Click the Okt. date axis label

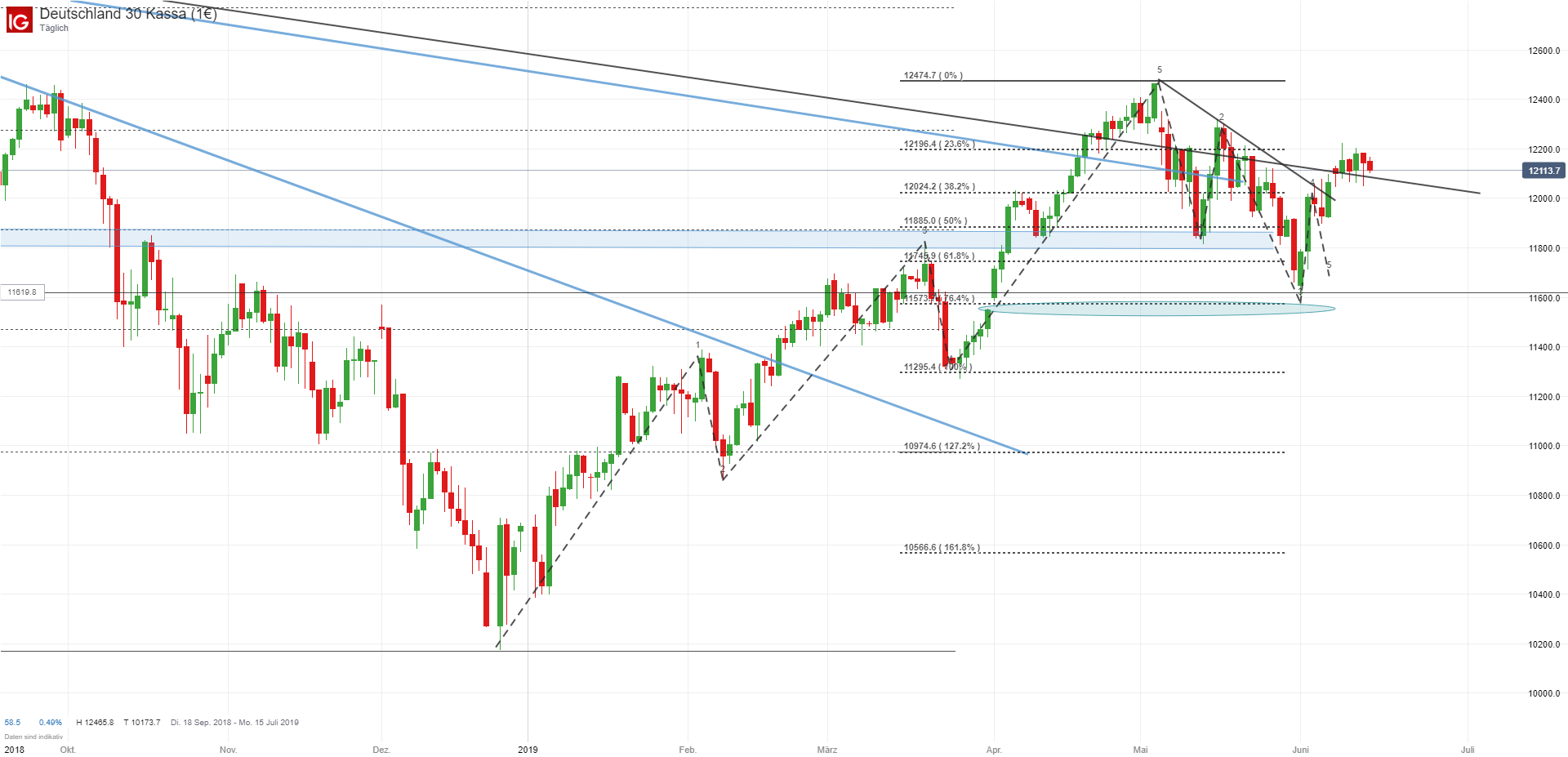(x=68, y=750)
